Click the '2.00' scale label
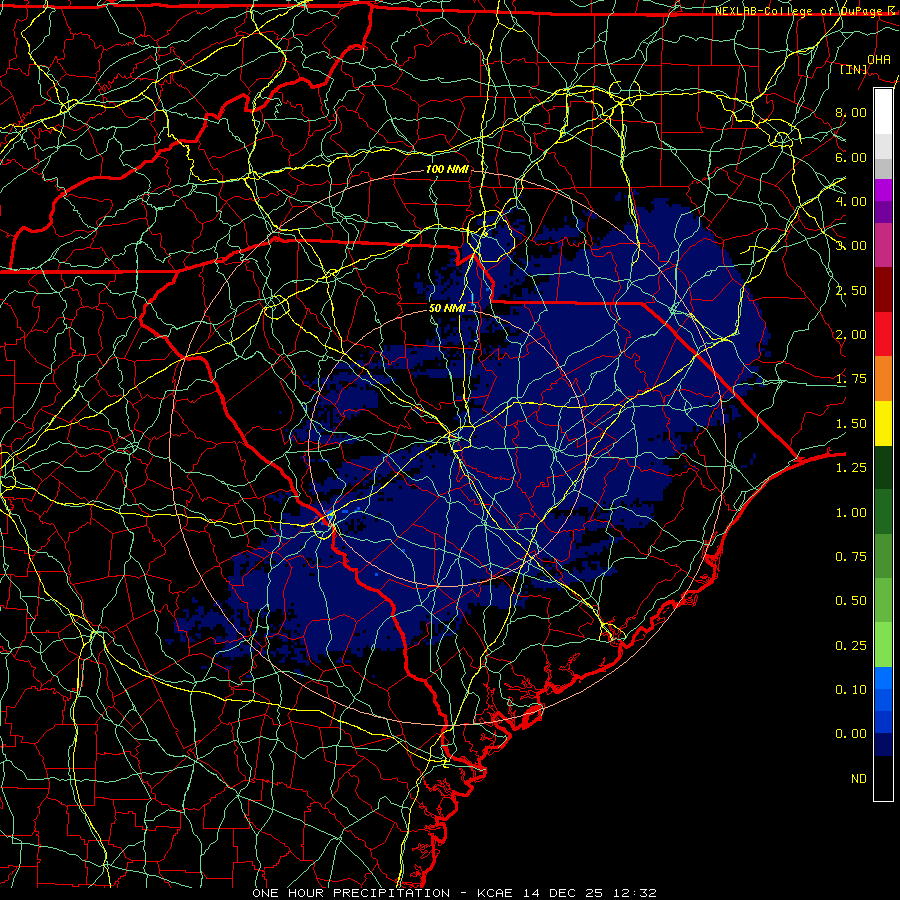The width and height of the screenshot is (900, 900). tap(851, 335)
